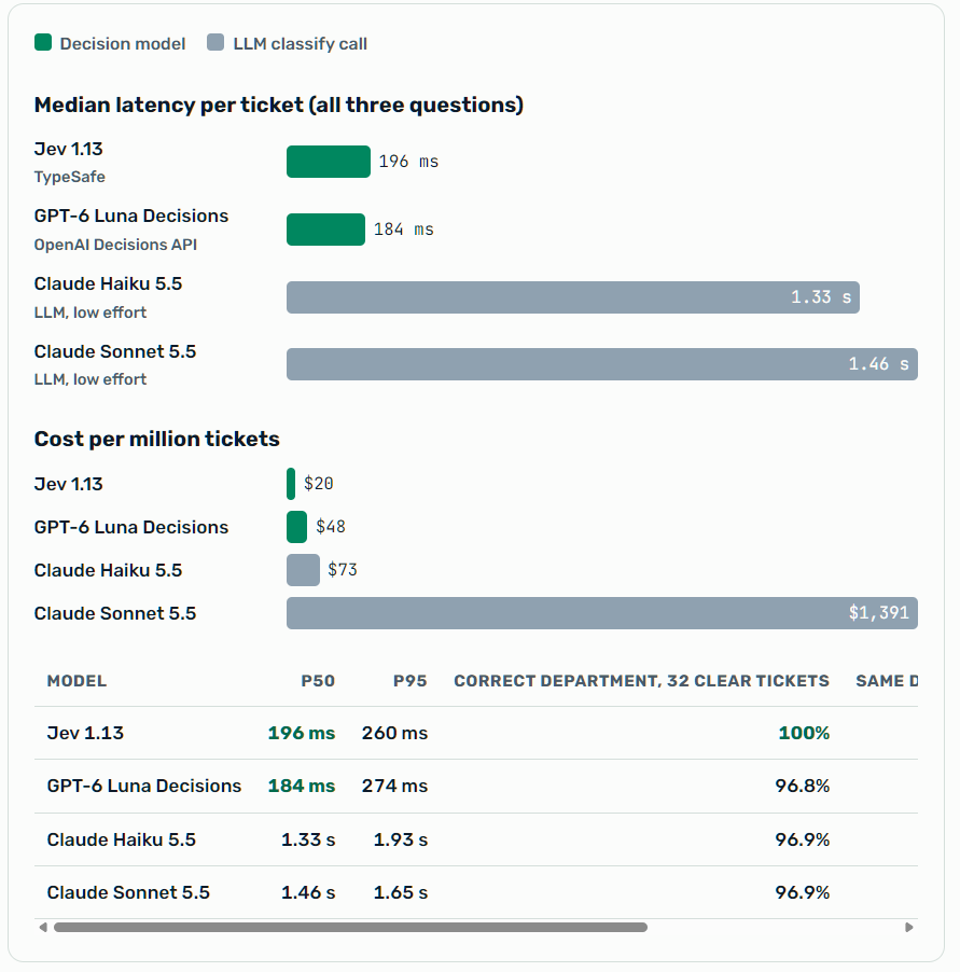Select the LLM classify call legend label
Image resolution: width=960 pixels, height=972 pixels.
tap(300, 44)
